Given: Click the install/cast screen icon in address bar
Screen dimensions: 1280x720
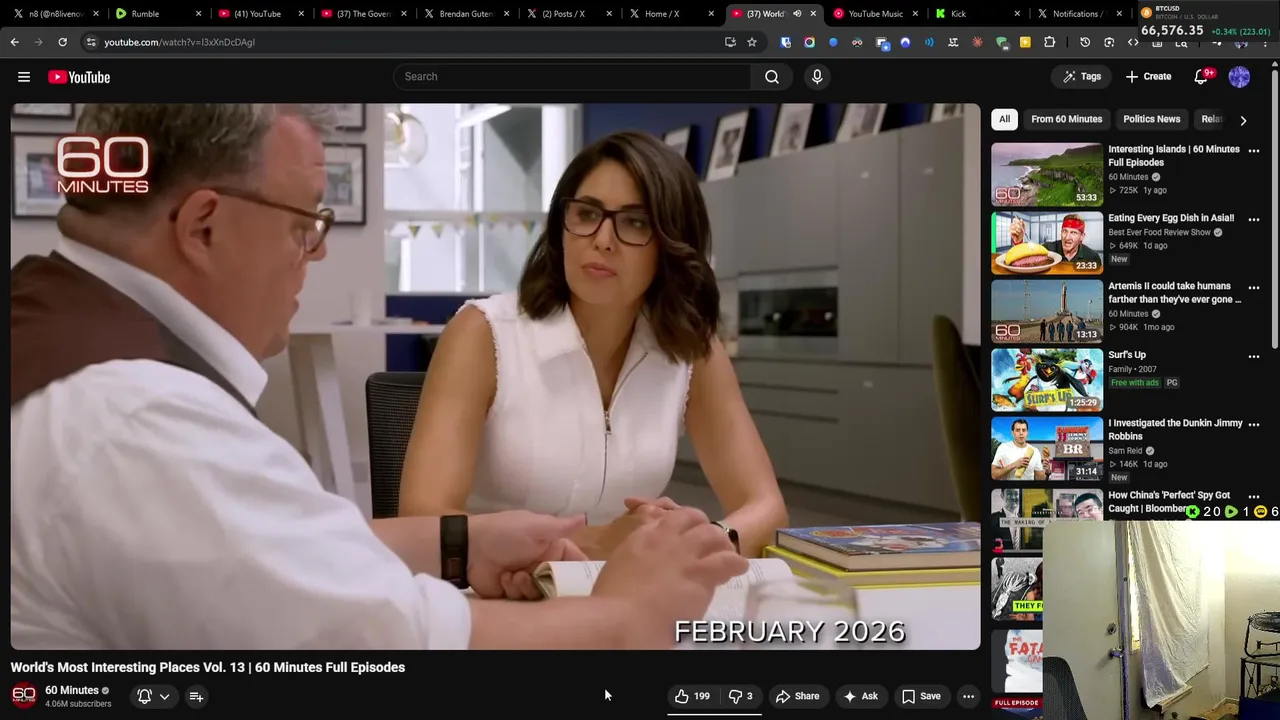Looking at the screenshot, I should [x=730, y=42].
